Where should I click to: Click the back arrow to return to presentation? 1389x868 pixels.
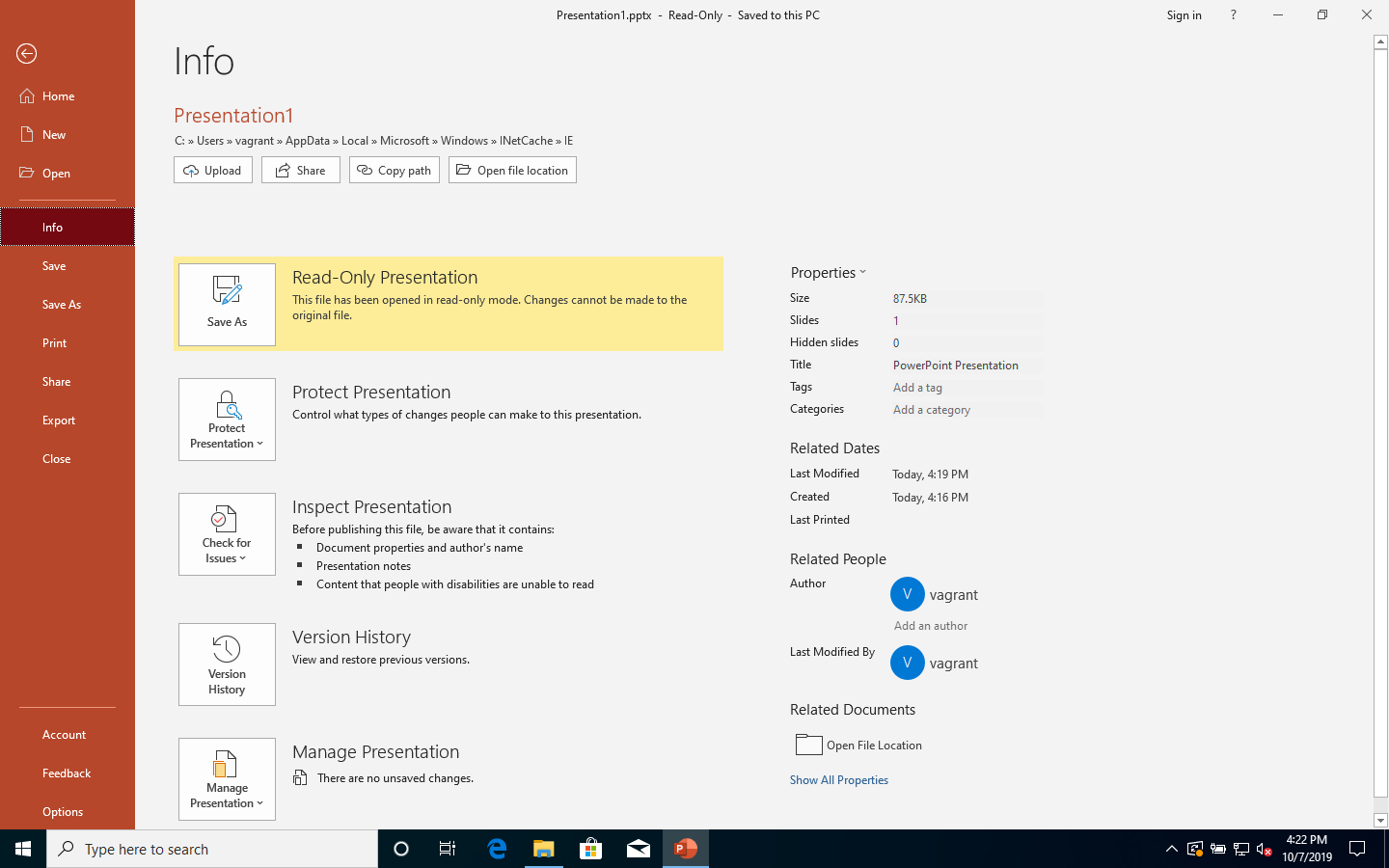point(26,54)
